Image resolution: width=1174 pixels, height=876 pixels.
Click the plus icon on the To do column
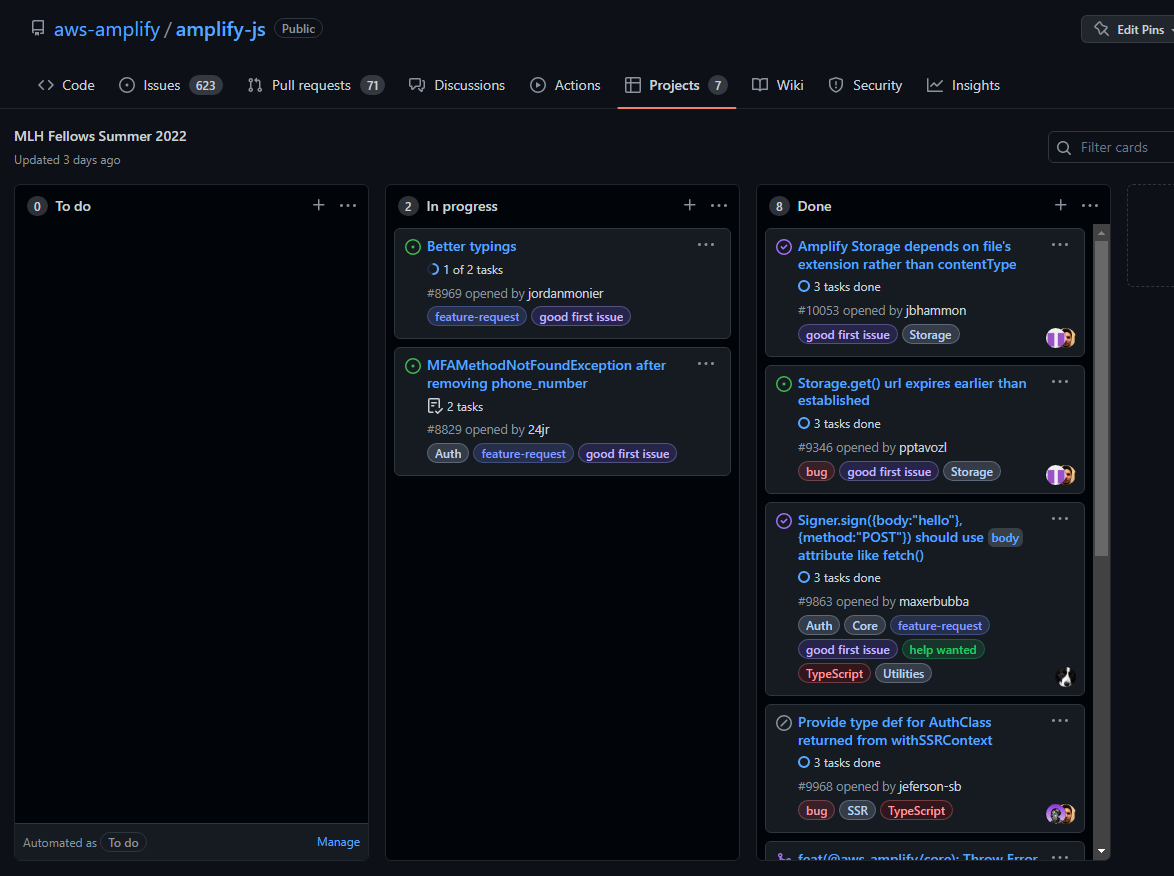[x=318, y=205]
